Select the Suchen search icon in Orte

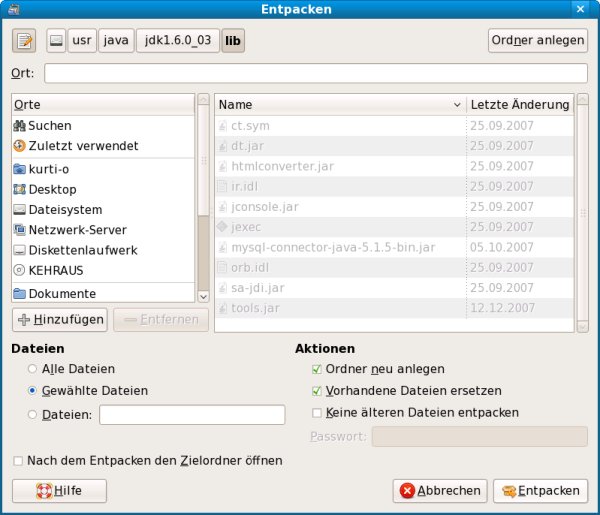[x=20, y=126]
